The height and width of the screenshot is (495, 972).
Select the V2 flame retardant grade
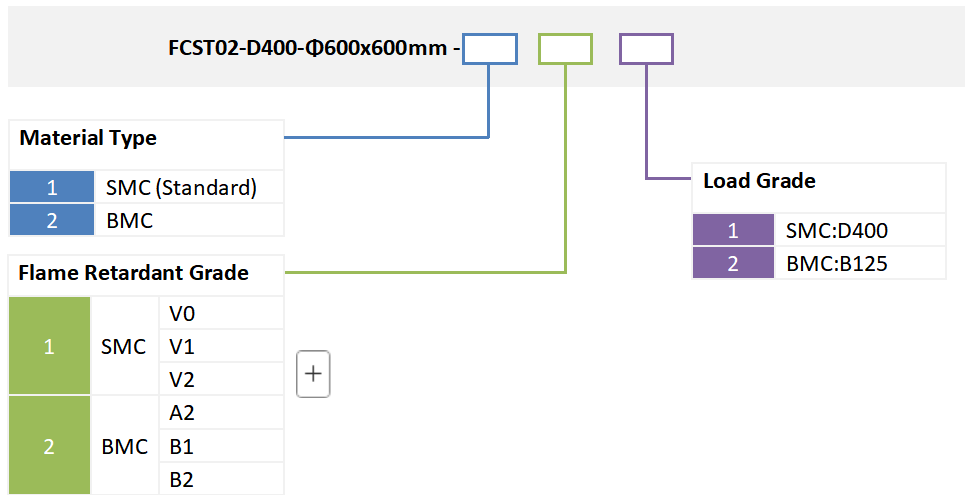pos(182,380)
